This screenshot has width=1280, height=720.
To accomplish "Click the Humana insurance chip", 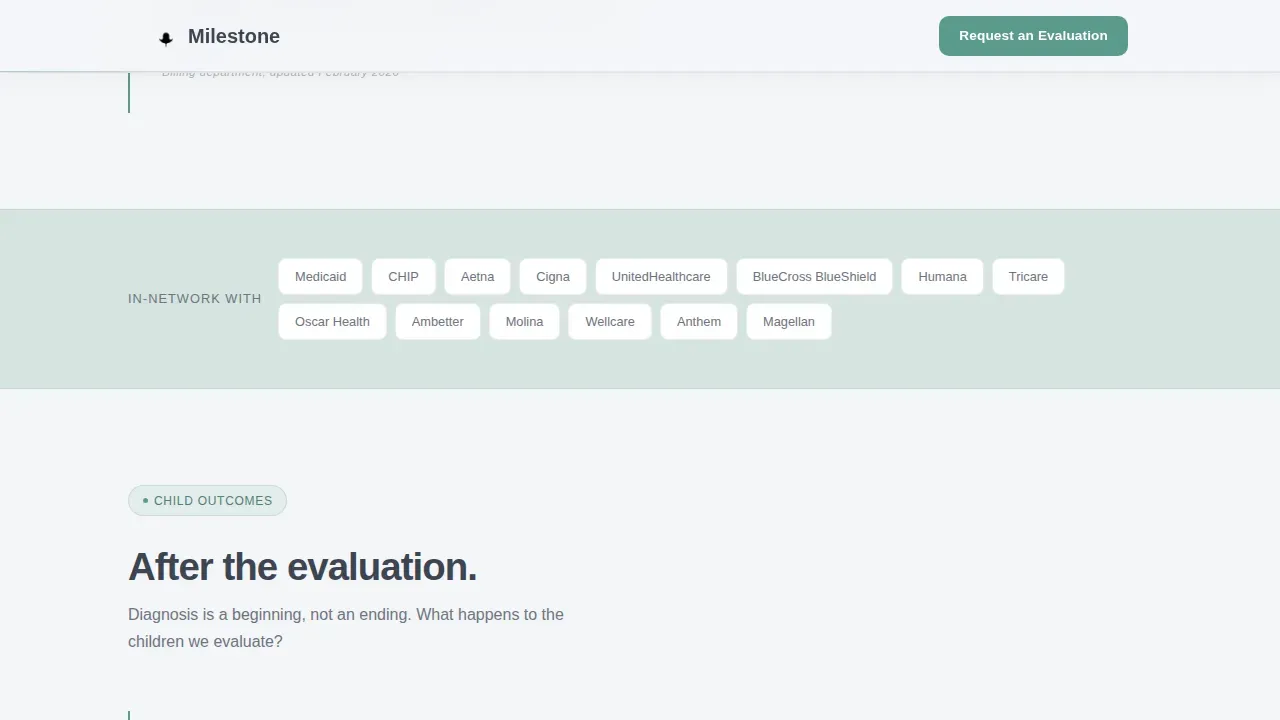I will point(942,277).
